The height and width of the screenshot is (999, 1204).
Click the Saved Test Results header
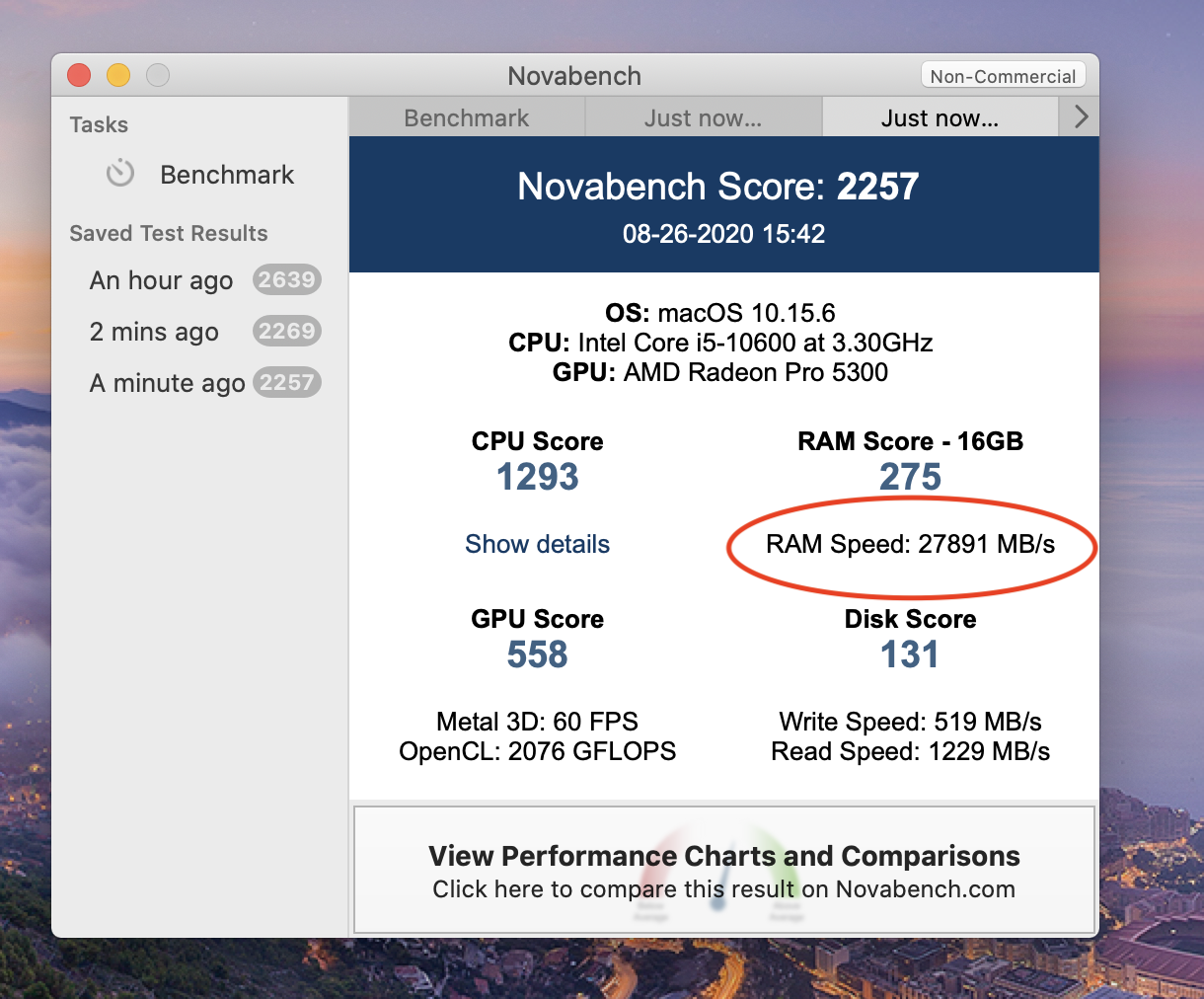click(169, 234)
